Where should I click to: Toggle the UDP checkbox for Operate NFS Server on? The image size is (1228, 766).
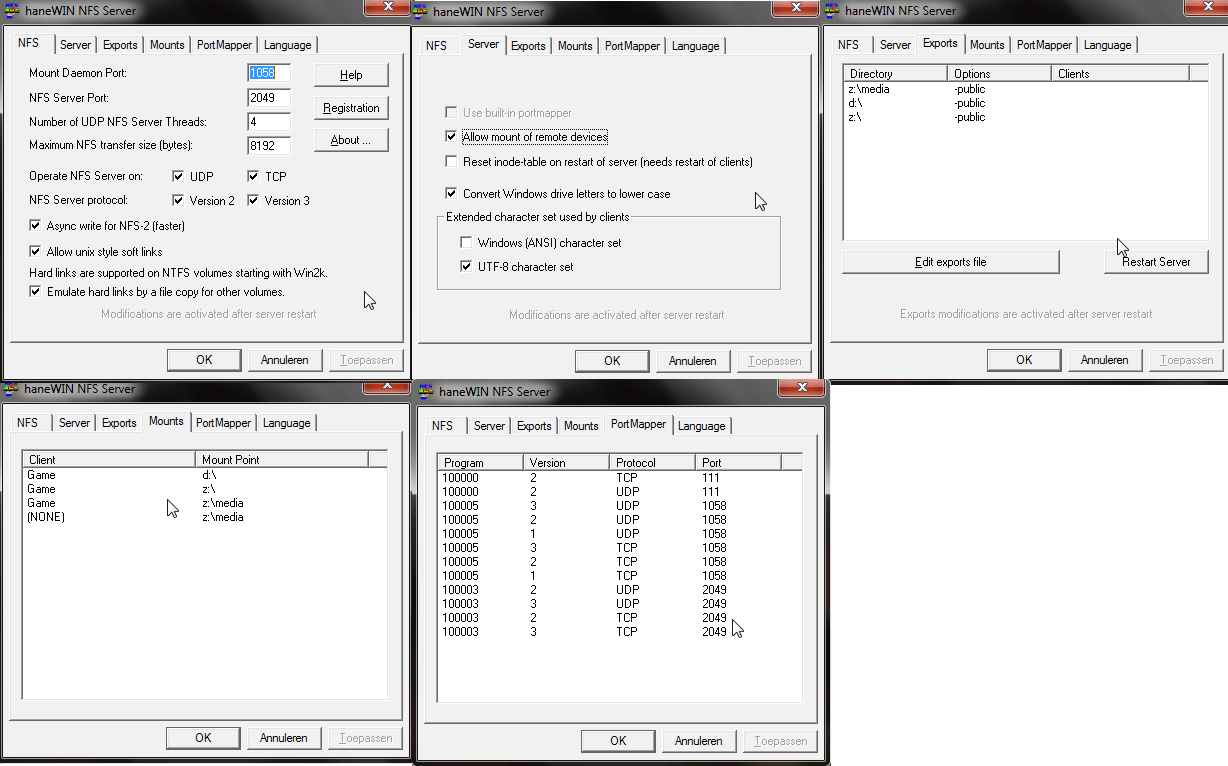[179, 176]
